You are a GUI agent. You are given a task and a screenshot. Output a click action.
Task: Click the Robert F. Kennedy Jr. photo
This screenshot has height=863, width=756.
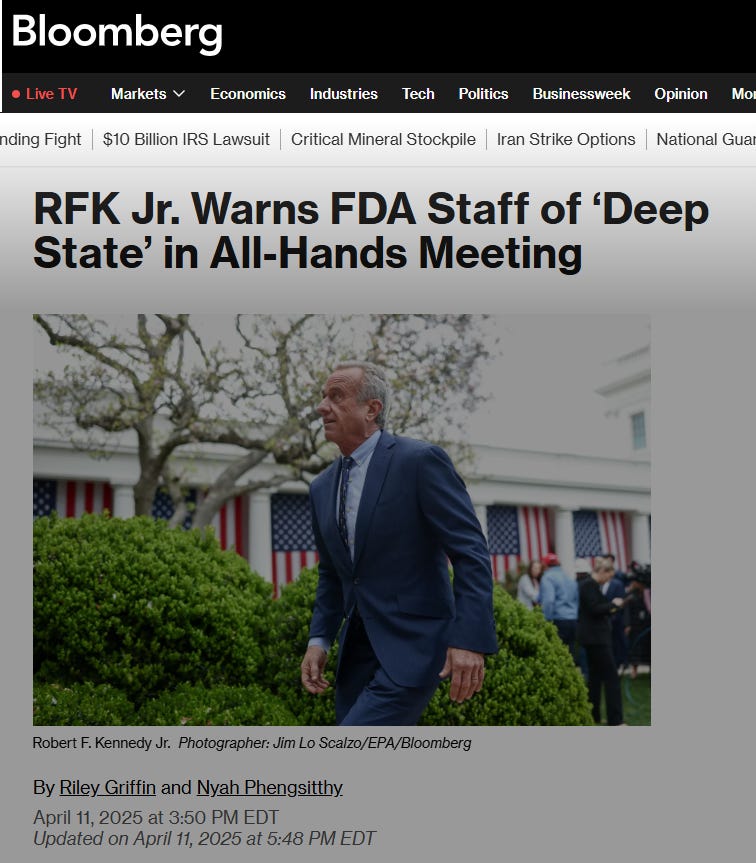click(342, 520)
